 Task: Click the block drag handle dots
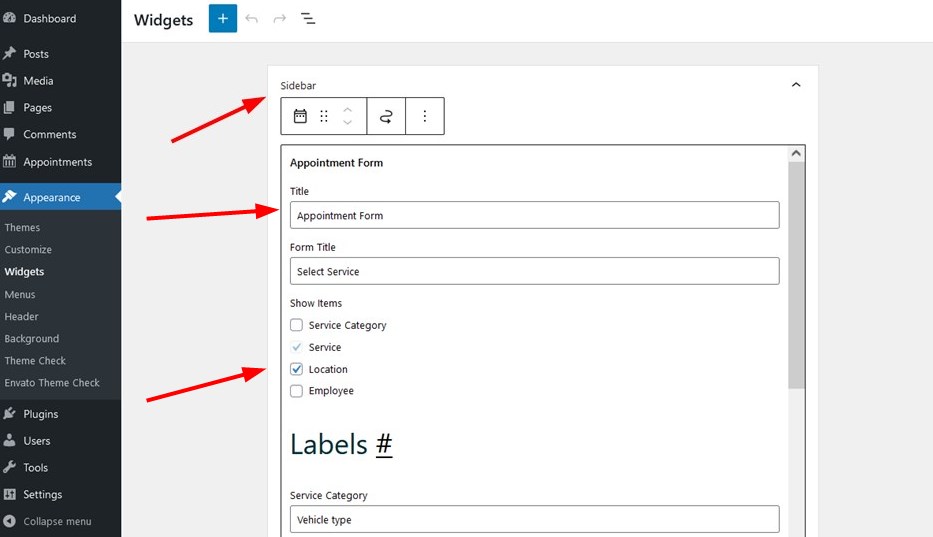point(324,116)
